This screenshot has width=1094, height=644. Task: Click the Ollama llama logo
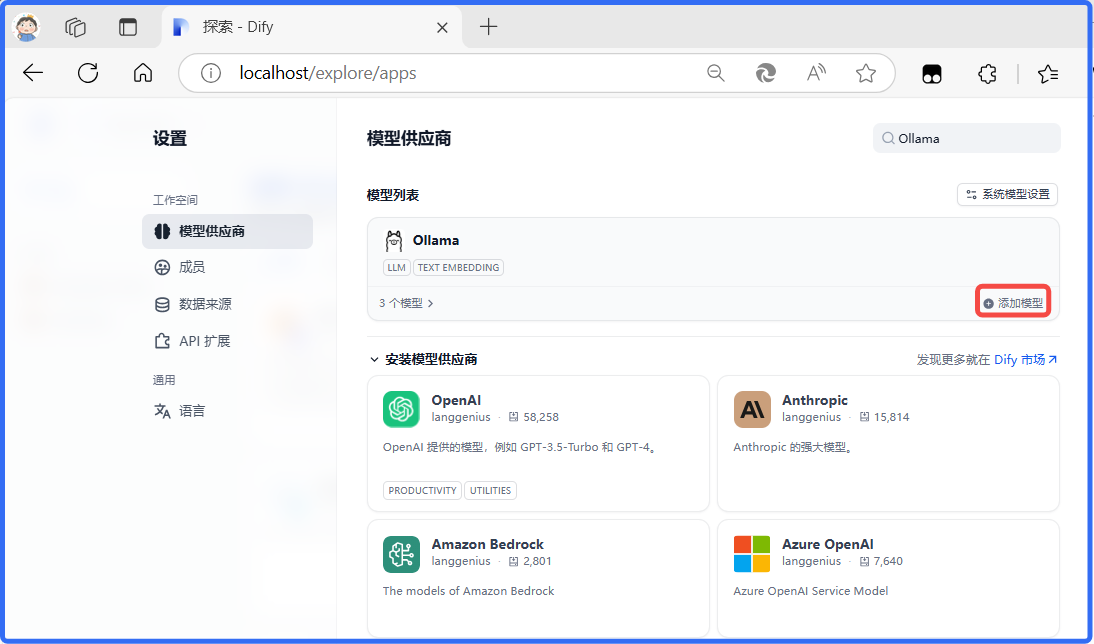point(394,241)
